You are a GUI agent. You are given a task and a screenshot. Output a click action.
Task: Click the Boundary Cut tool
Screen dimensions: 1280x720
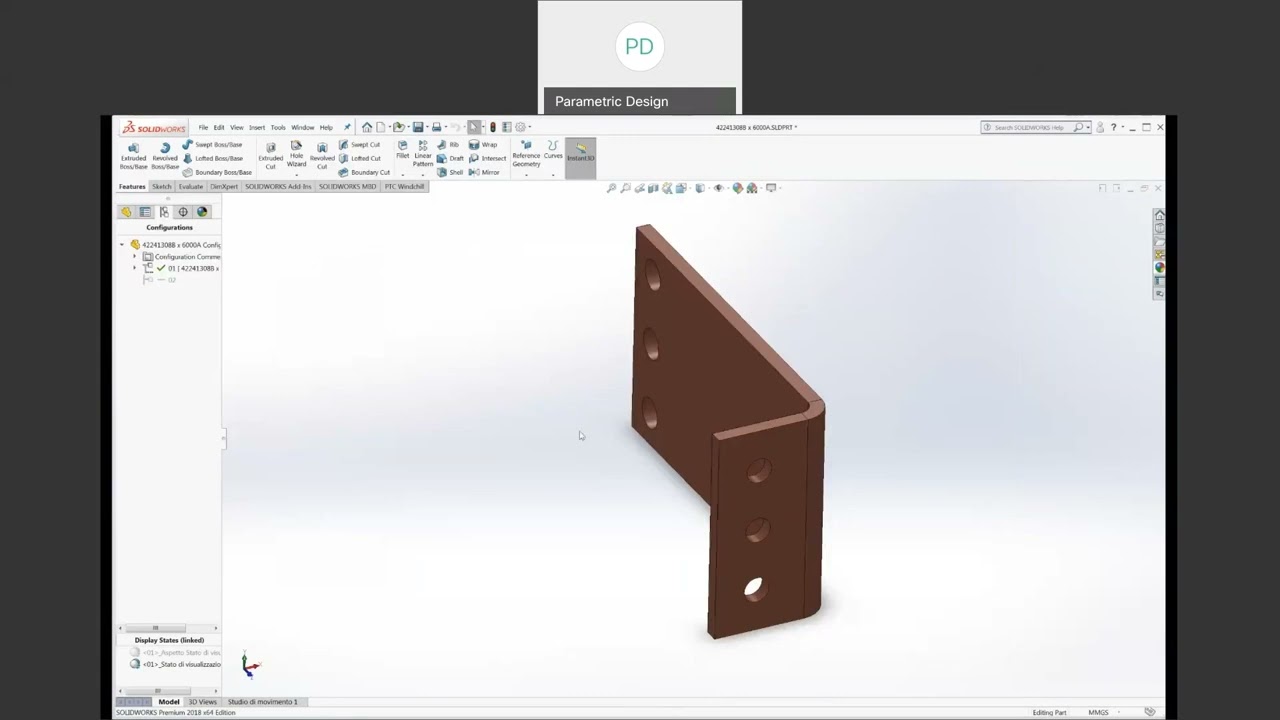[x=364, y=172]
